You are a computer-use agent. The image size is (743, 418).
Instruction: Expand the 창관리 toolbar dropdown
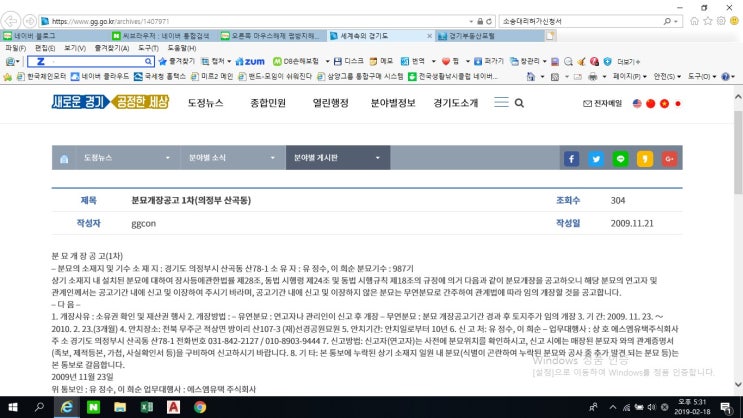(544, 61)
